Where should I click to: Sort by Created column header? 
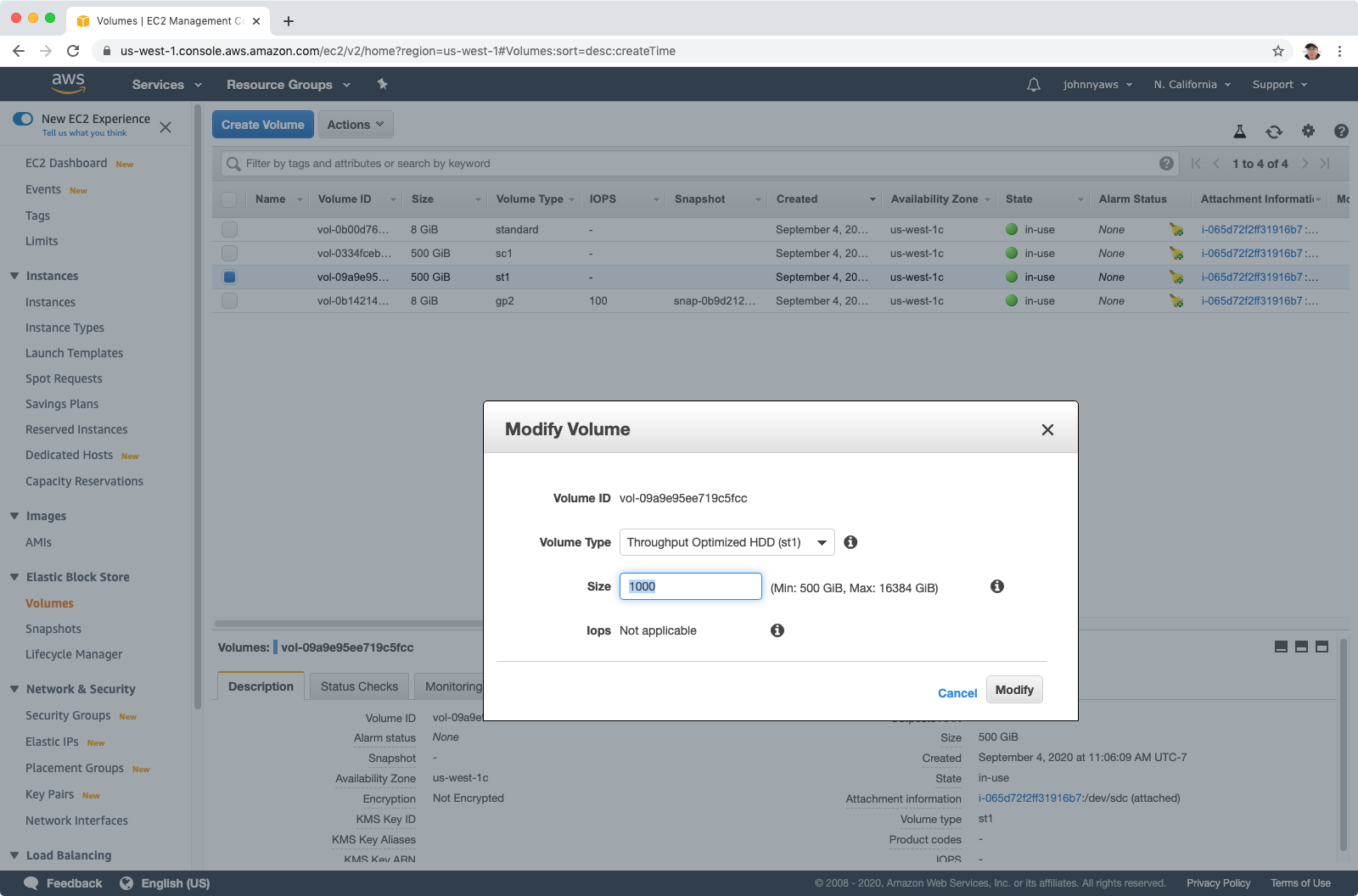[826, 199]
